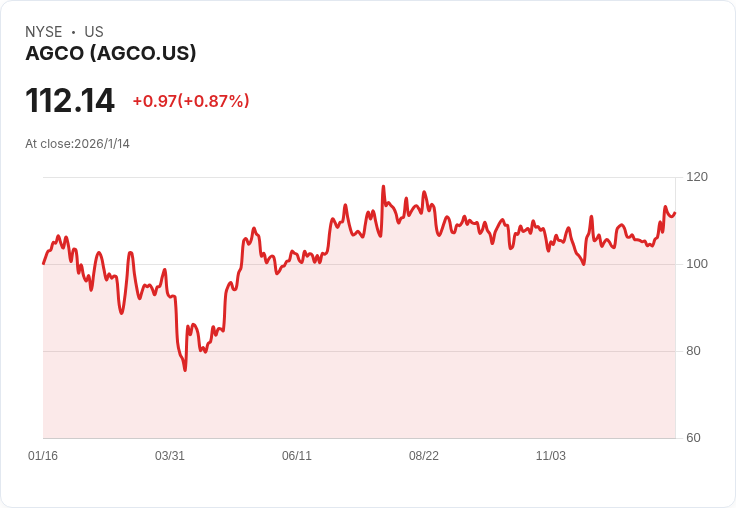Click the 112.14 current price
Image resolution: width=736 pixels, height=508 pixels.
[x=70, y=100]
